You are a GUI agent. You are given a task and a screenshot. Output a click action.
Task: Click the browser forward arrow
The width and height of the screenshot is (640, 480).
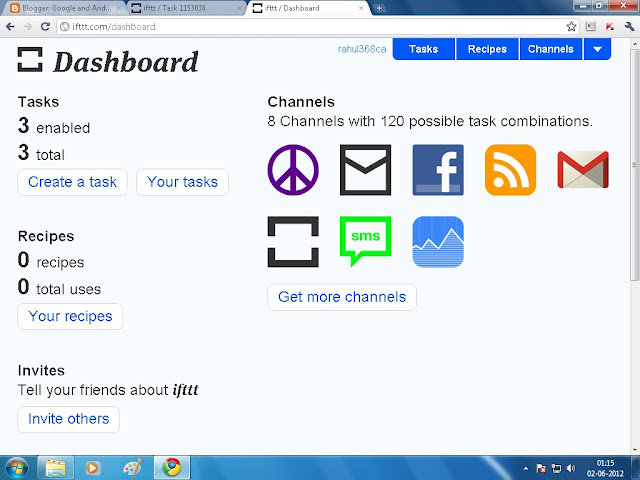(28, 27)
